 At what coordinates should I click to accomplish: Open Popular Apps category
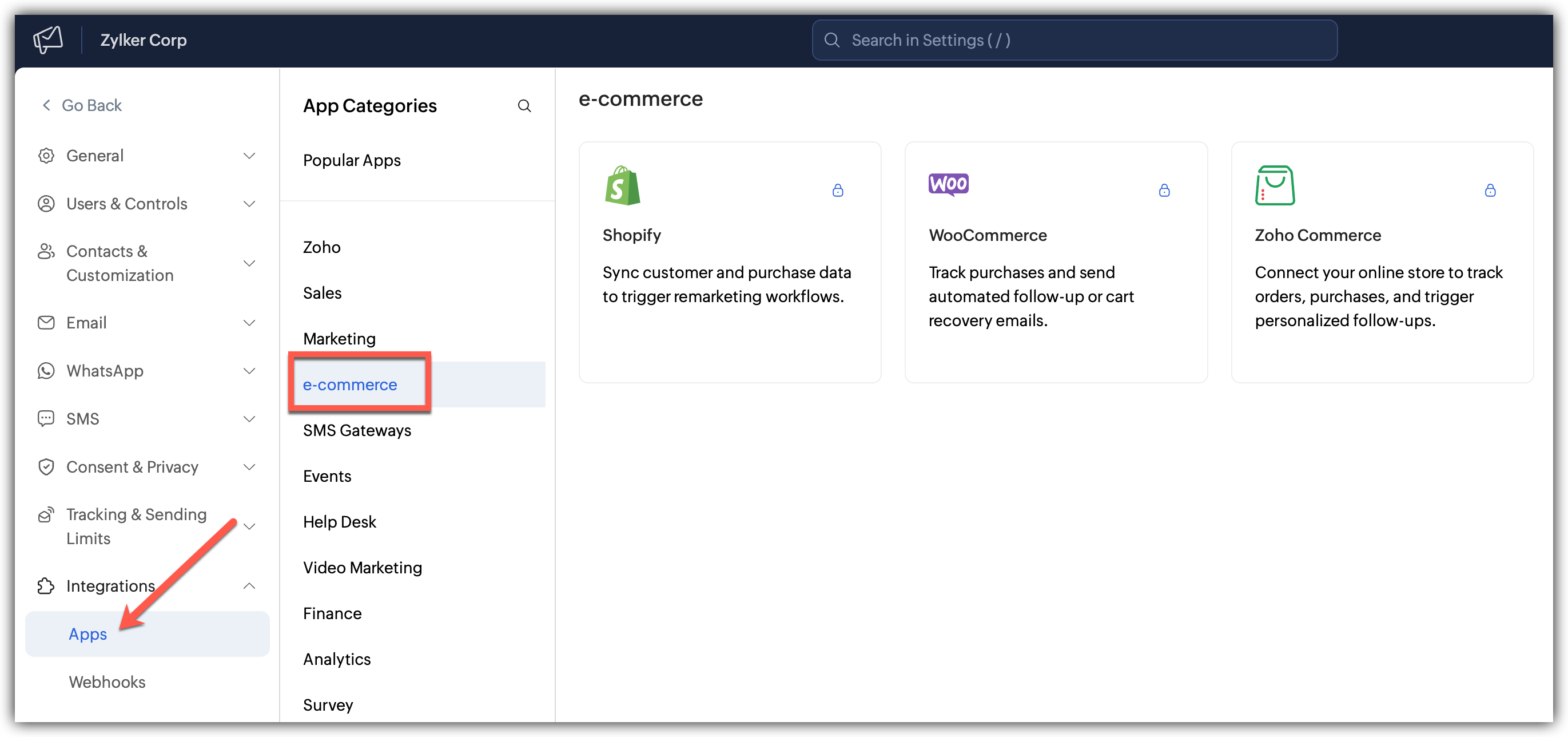pos(352,160)
